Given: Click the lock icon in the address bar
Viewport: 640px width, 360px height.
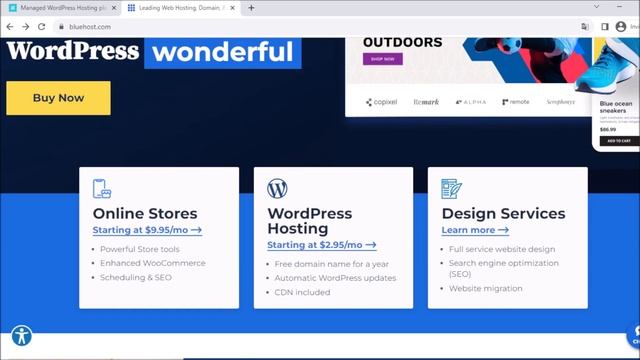Looking at the screenshot, I should [x=61, y=27].
